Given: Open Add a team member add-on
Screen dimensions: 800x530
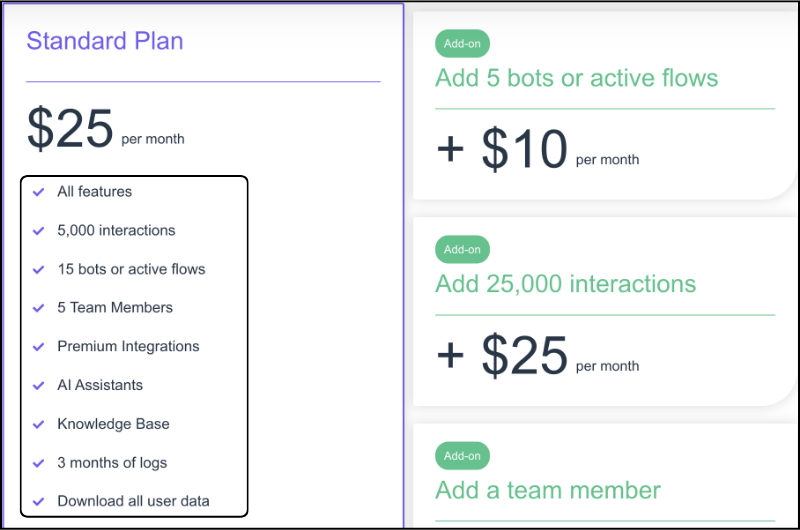Looking at the screenshot, I should point(548,490).
